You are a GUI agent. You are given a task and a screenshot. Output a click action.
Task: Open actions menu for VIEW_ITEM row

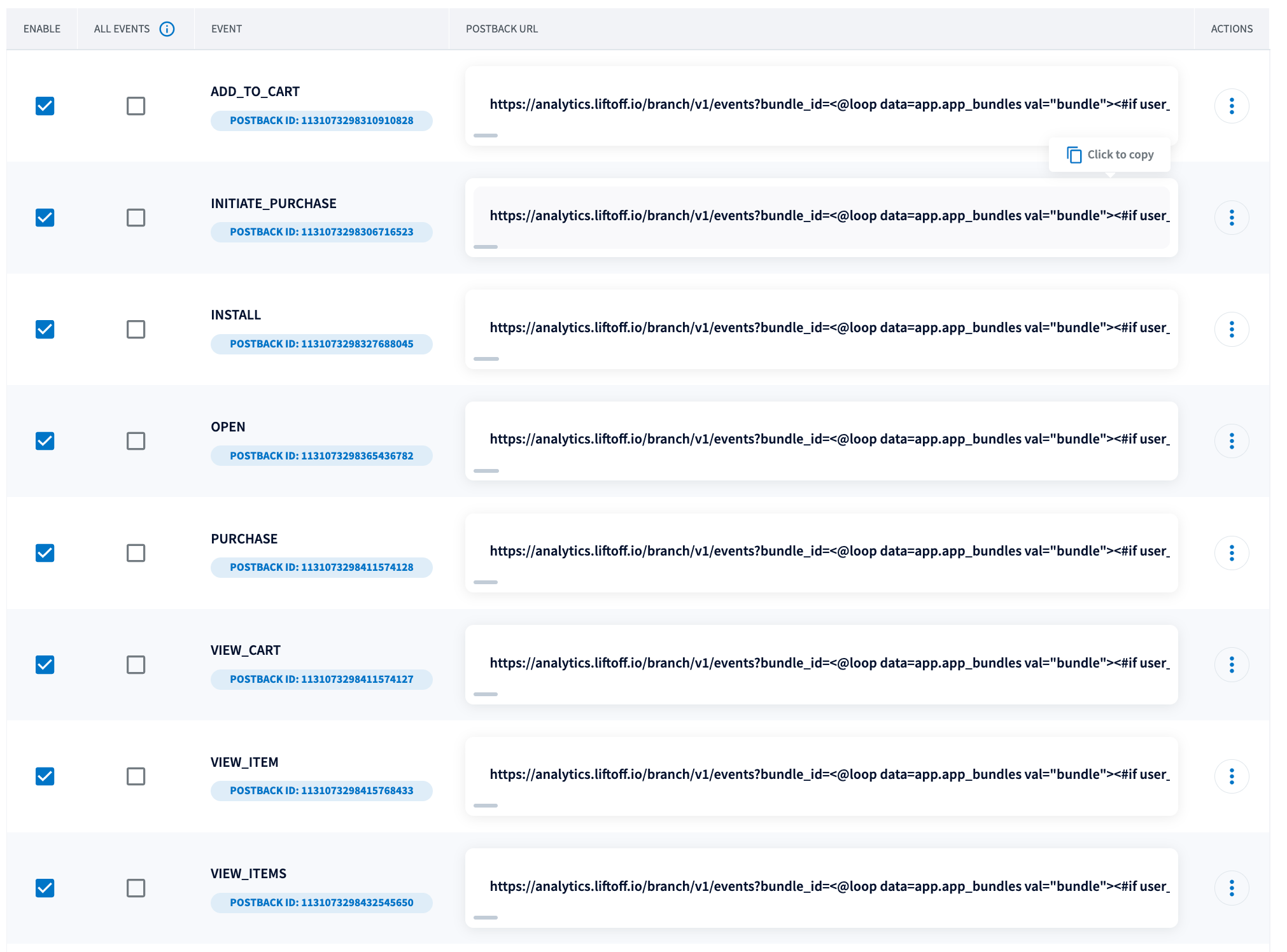click(x=1231, y=776)
